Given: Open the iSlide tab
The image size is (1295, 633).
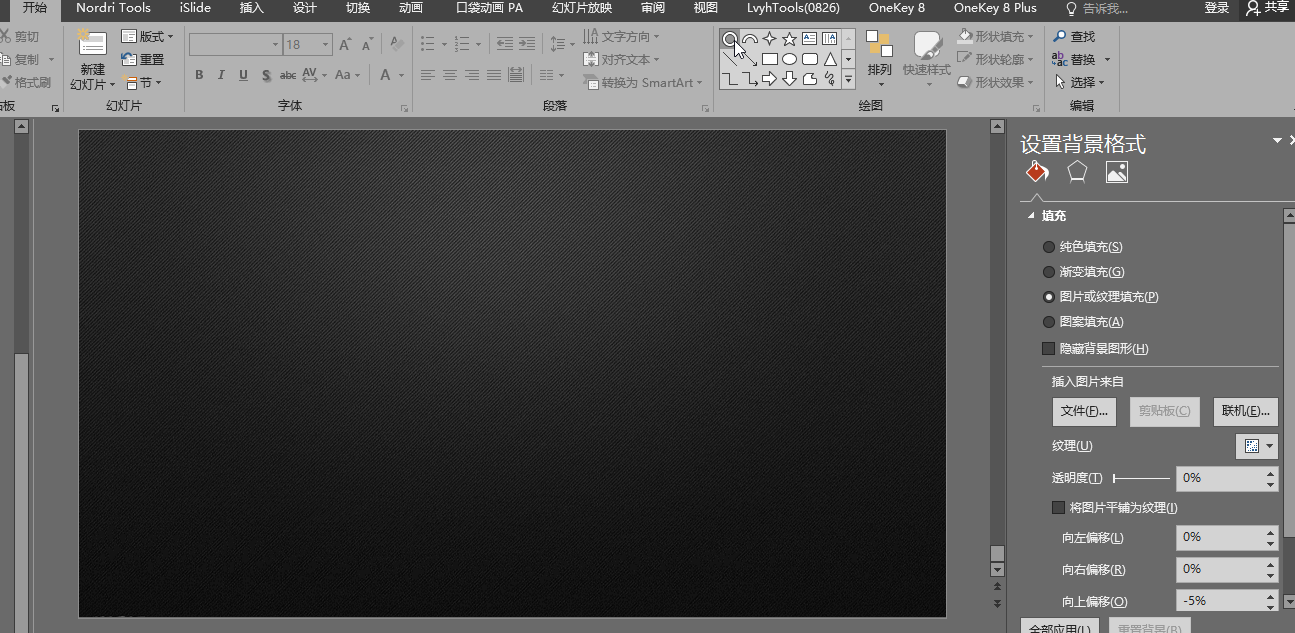Looking at the screenshot, I should (x=195, y=8).
